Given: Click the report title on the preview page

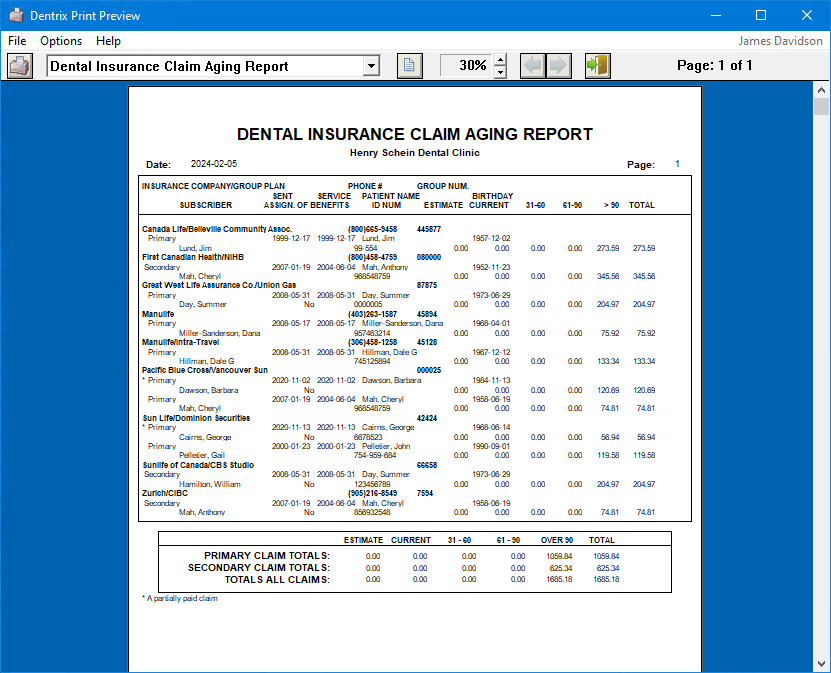Looking at the screenshot, I should click(414, 134).
